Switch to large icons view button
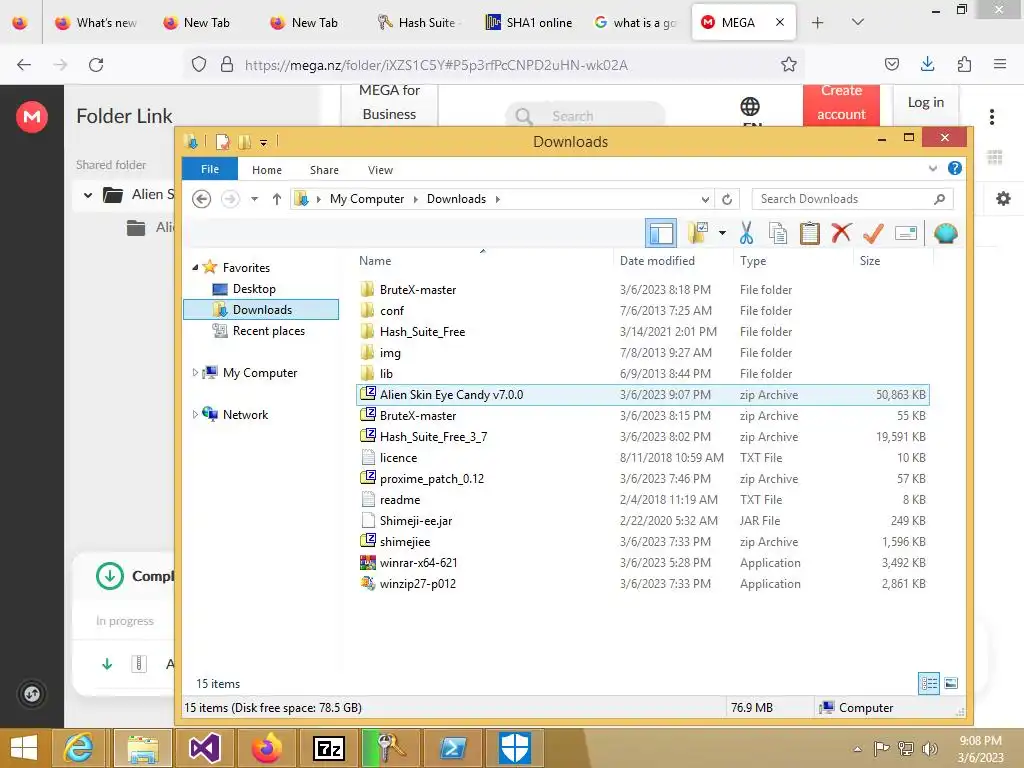Image resolution: width=1024 pixels, height=768 pixels. (x=951, y=684)
